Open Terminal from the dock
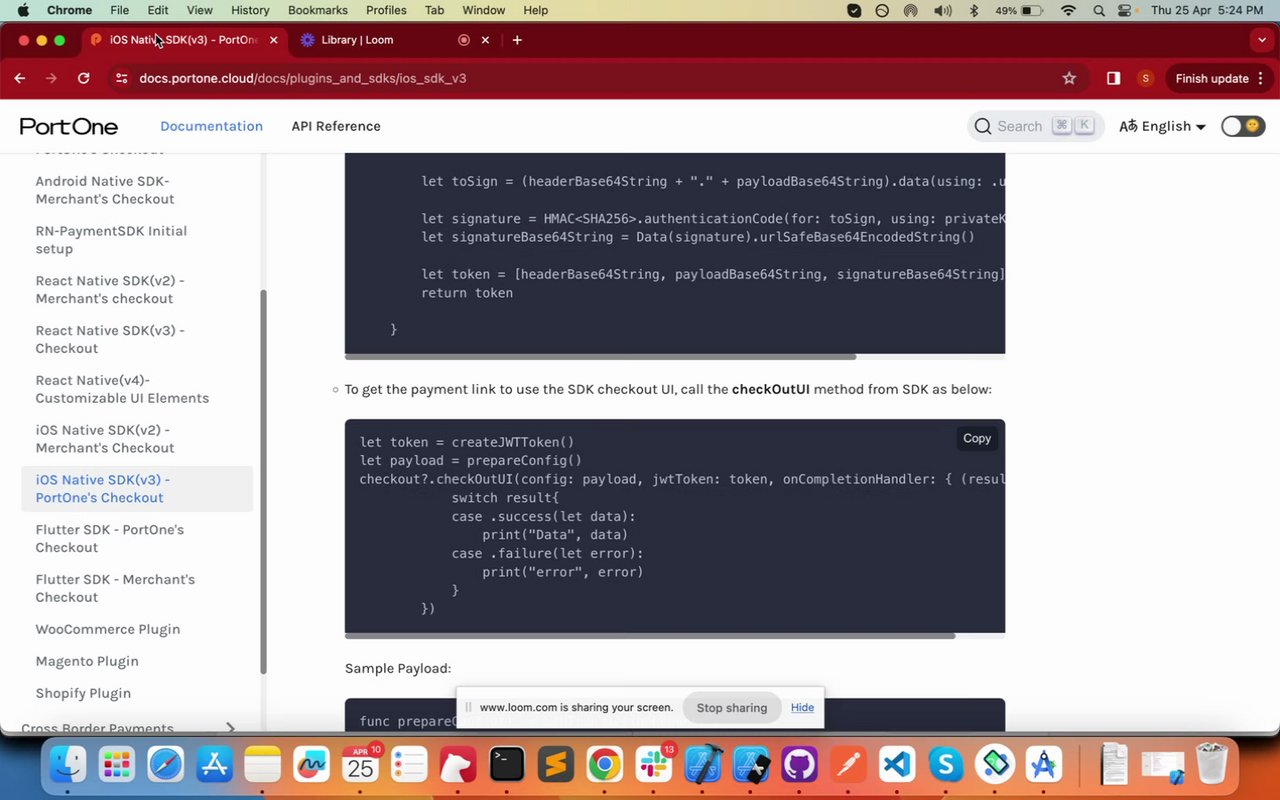The width and height of the screenshot is (1280, 800). coord(507,766)
